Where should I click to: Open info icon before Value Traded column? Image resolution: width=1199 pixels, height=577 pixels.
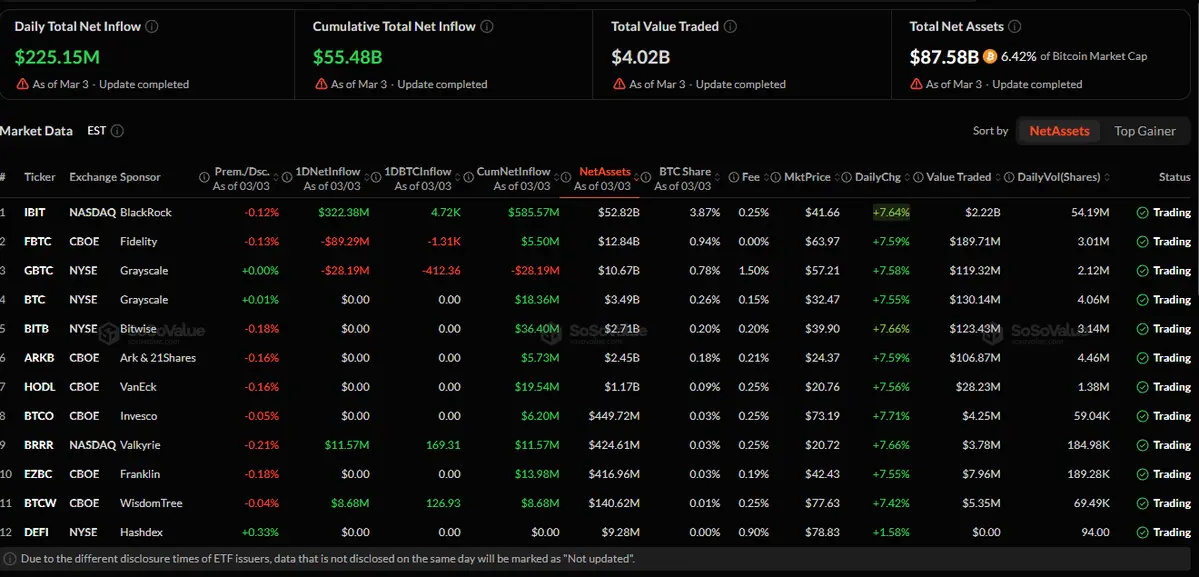coord(918,177)
